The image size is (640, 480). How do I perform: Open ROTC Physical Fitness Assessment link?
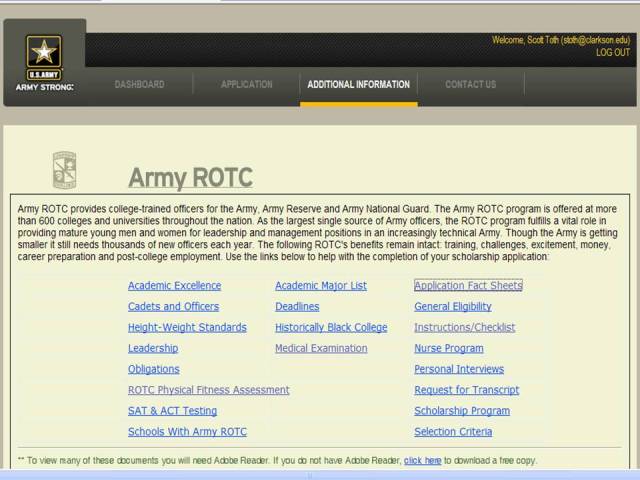pos(208,390)
